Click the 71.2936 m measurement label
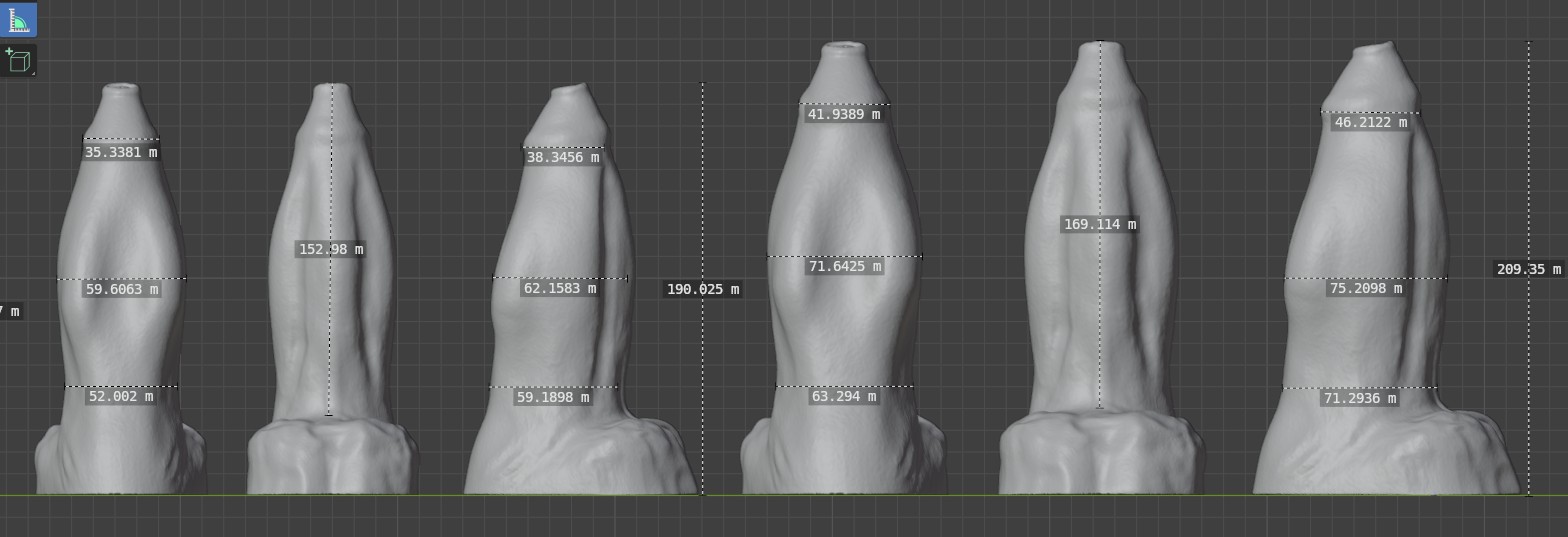The width and height of the screenshot is (1568, 537). 1359,399
